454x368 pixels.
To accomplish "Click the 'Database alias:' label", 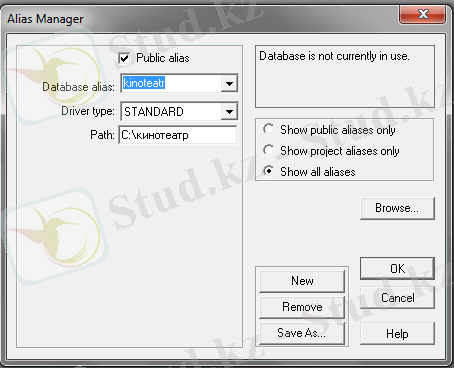I will (78, 87).
